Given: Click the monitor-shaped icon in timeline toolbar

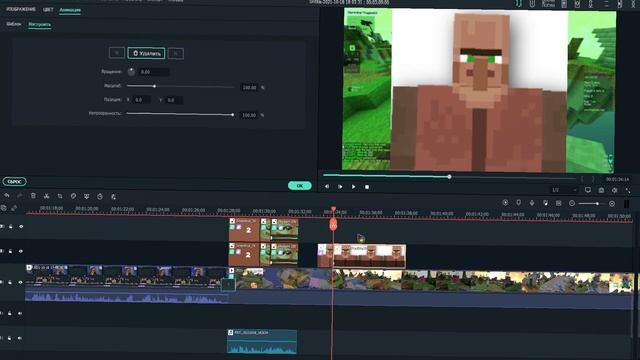Looking at the screenshot, I should click(87, 196).
